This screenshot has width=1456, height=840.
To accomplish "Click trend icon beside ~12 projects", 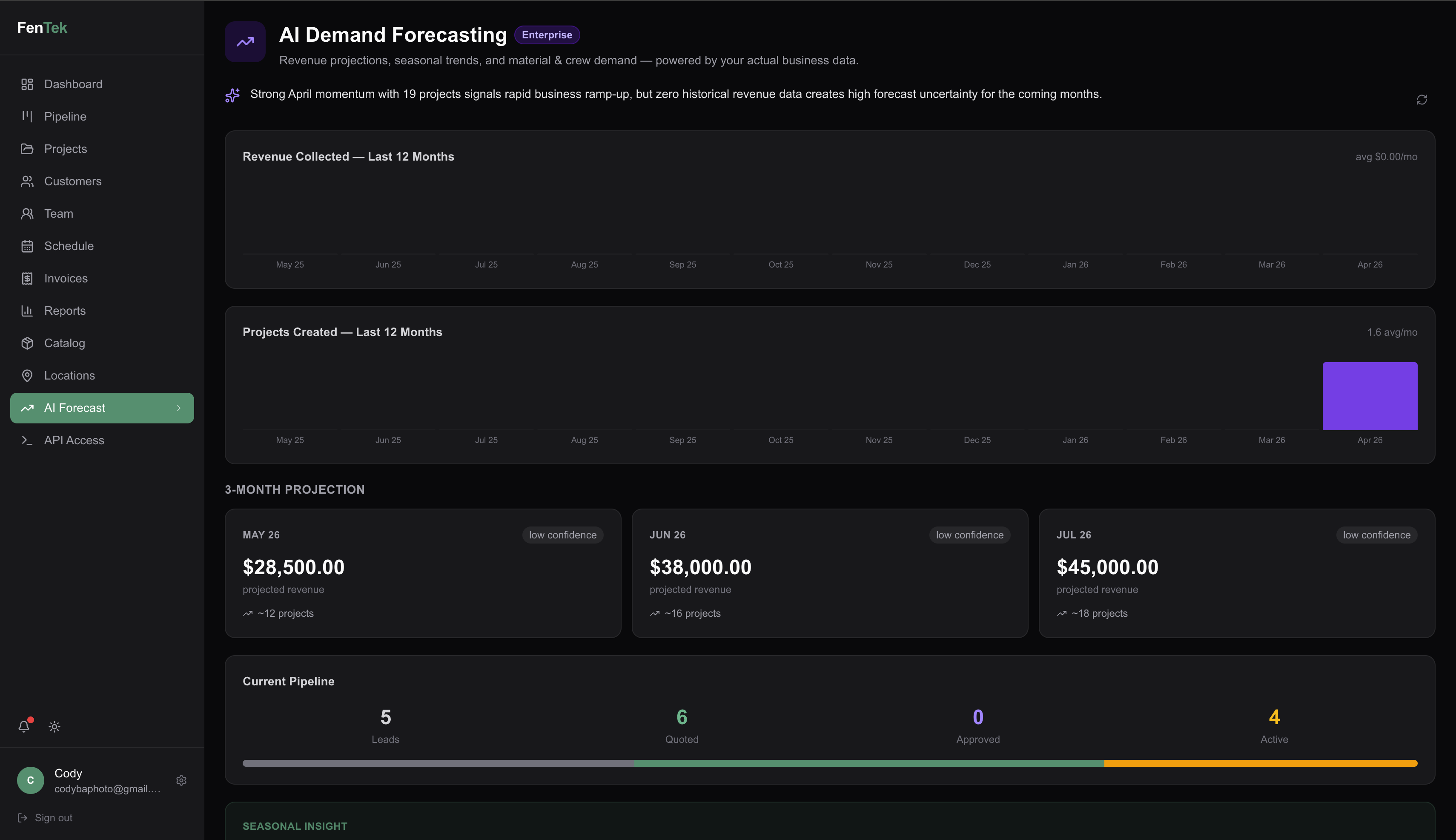I will tap(248, 613).
